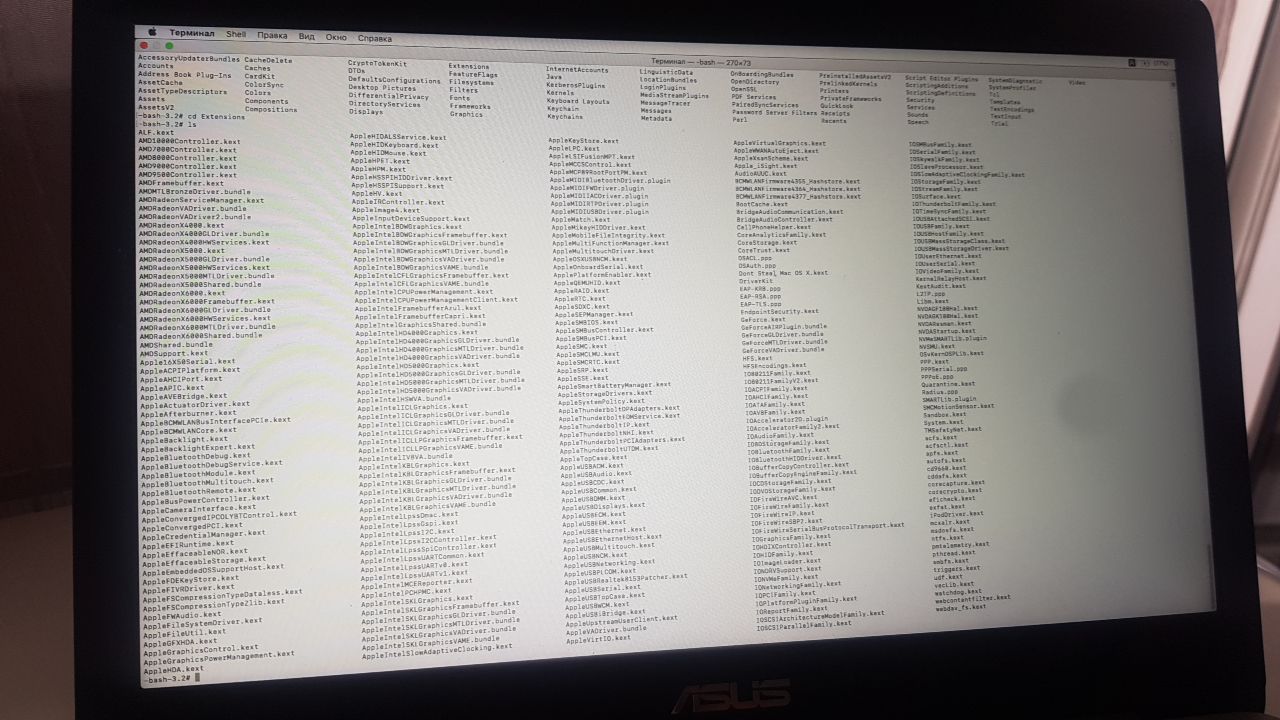Click 'AppleIntelPCHPMC.kext' entry

point(404,593)
